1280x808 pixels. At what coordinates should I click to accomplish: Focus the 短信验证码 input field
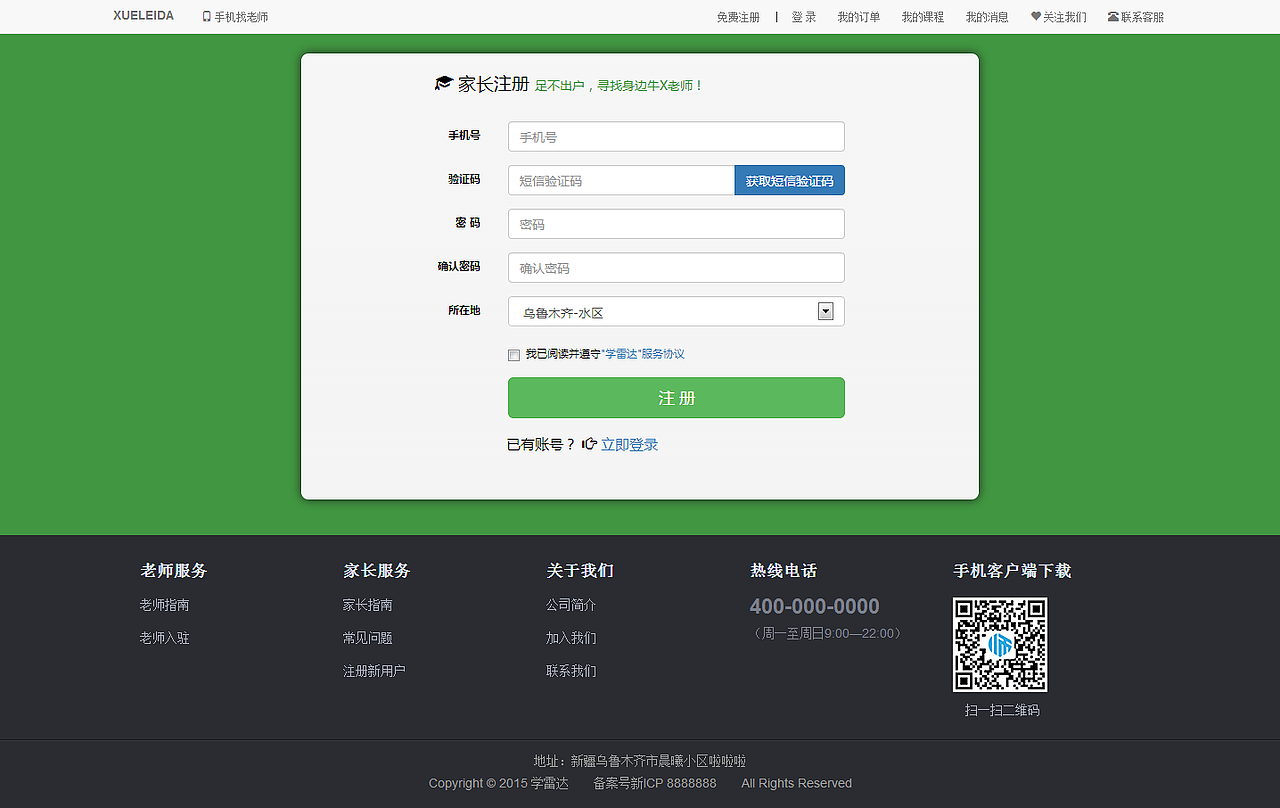point(621,180)
